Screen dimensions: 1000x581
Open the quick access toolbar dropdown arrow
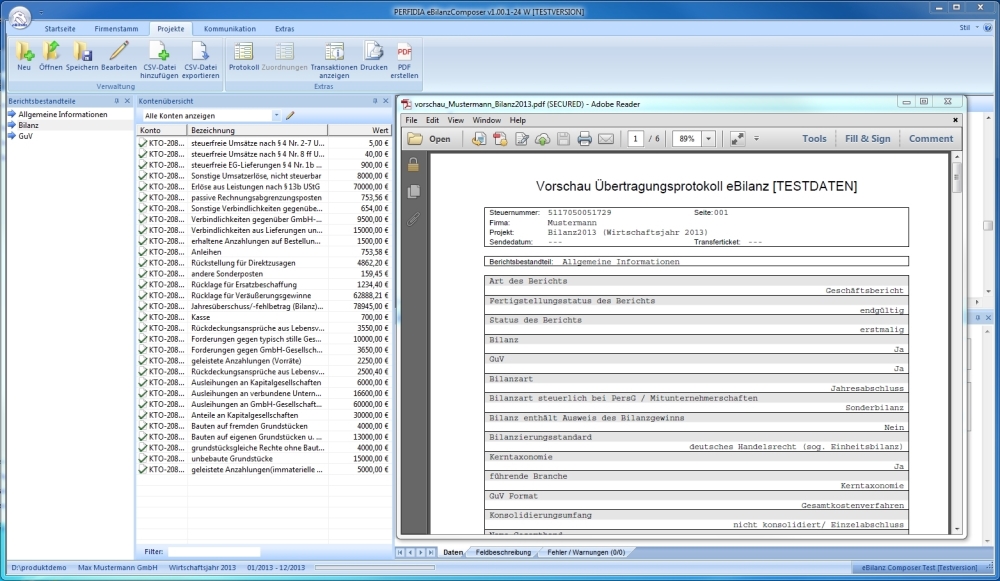click(41, 12)
